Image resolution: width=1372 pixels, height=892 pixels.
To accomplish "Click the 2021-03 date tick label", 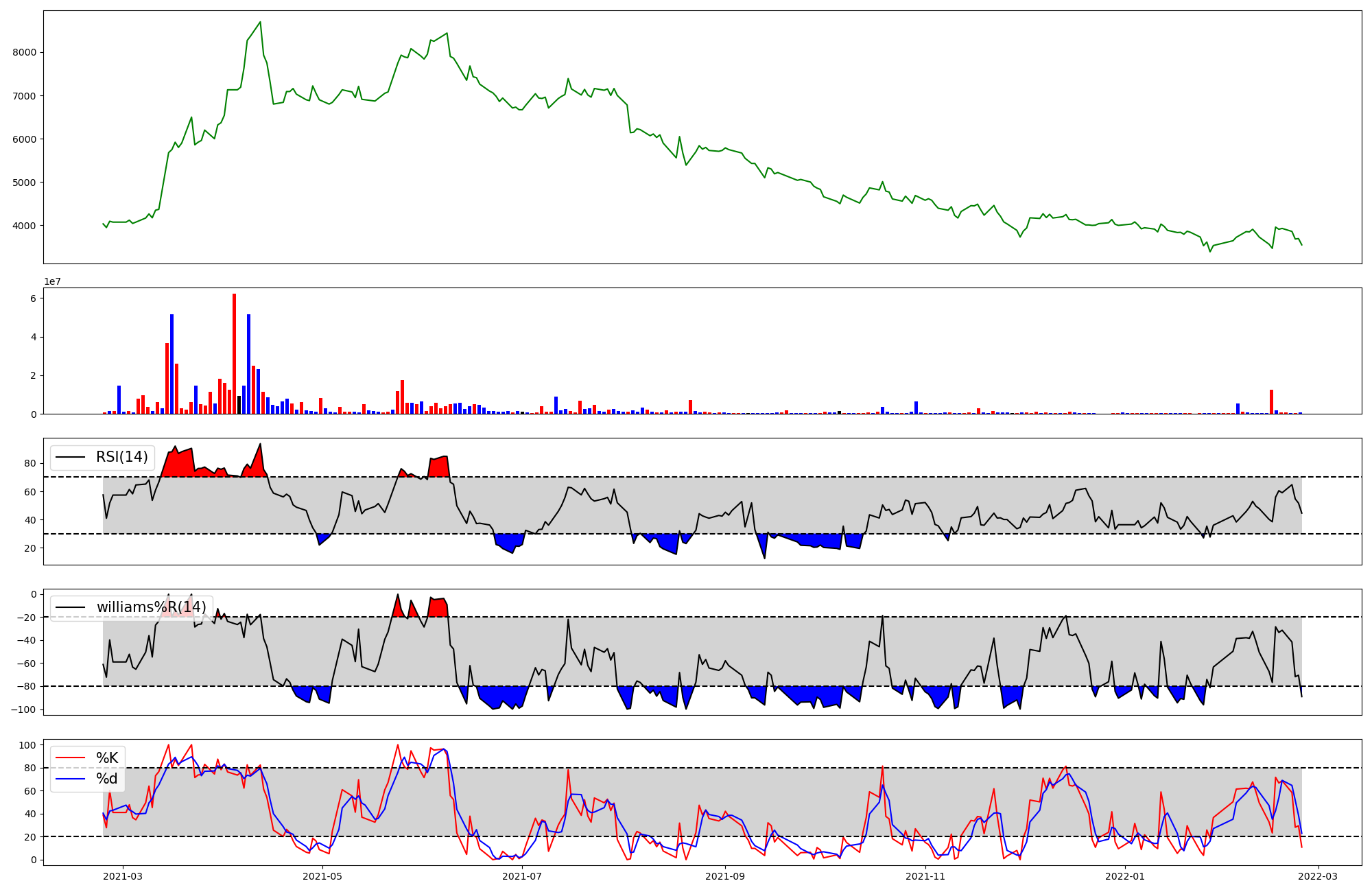I will (123, 876).
